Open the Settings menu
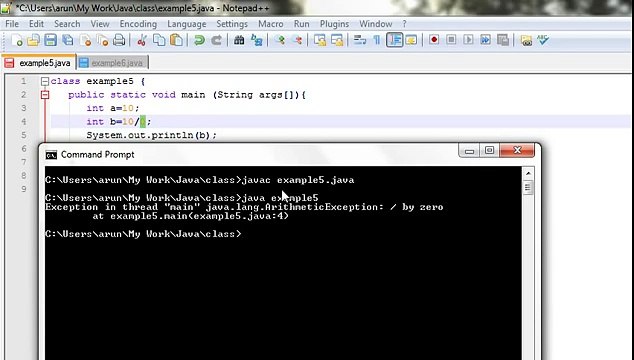 click(x=232, y=24)
